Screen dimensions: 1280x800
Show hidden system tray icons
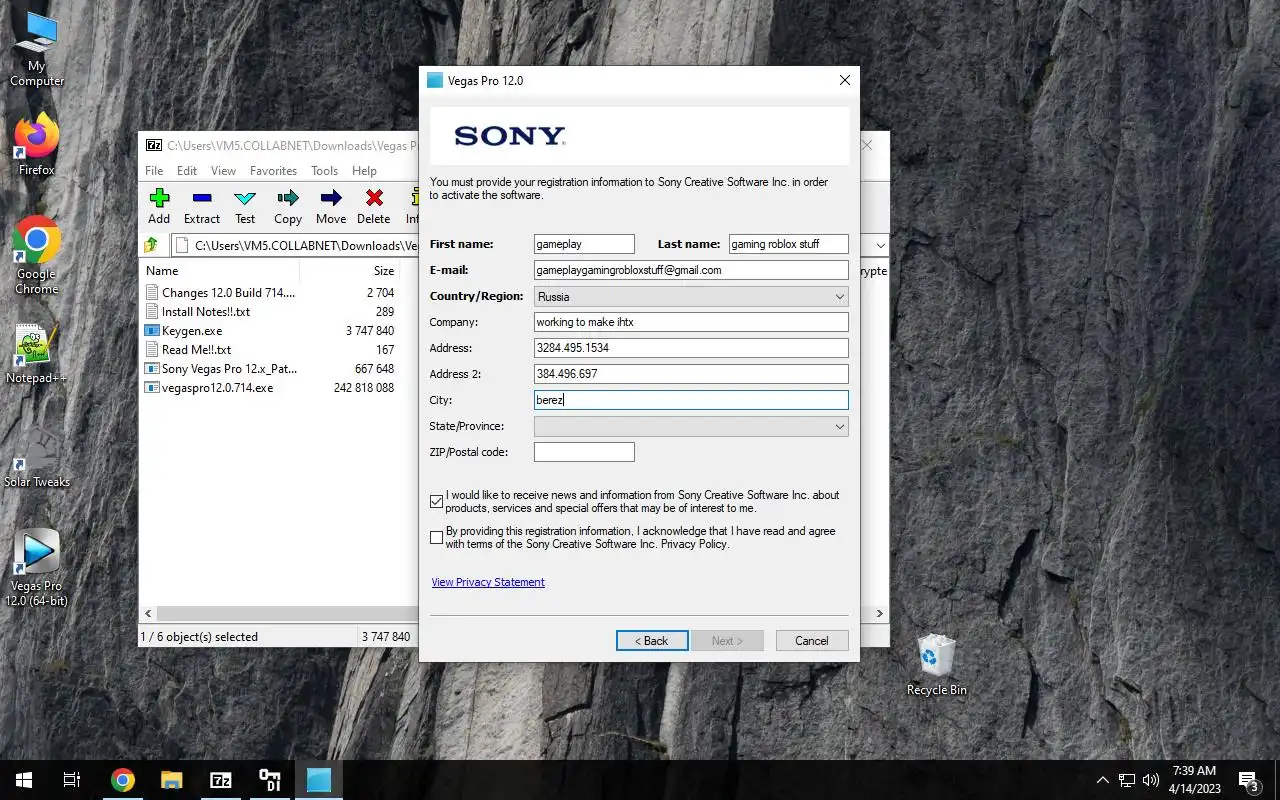(x=1103, y=780)
